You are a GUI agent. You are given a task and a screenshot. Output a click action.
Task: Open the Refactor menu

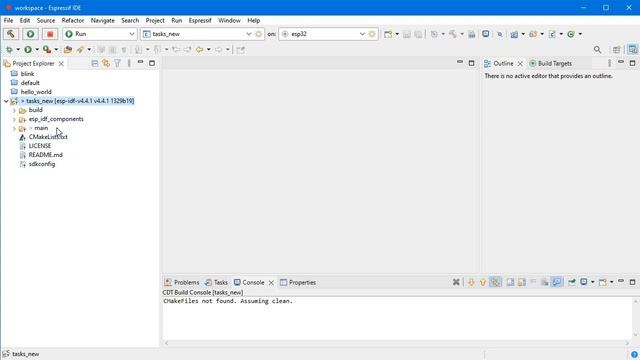(x=73, y=20)
